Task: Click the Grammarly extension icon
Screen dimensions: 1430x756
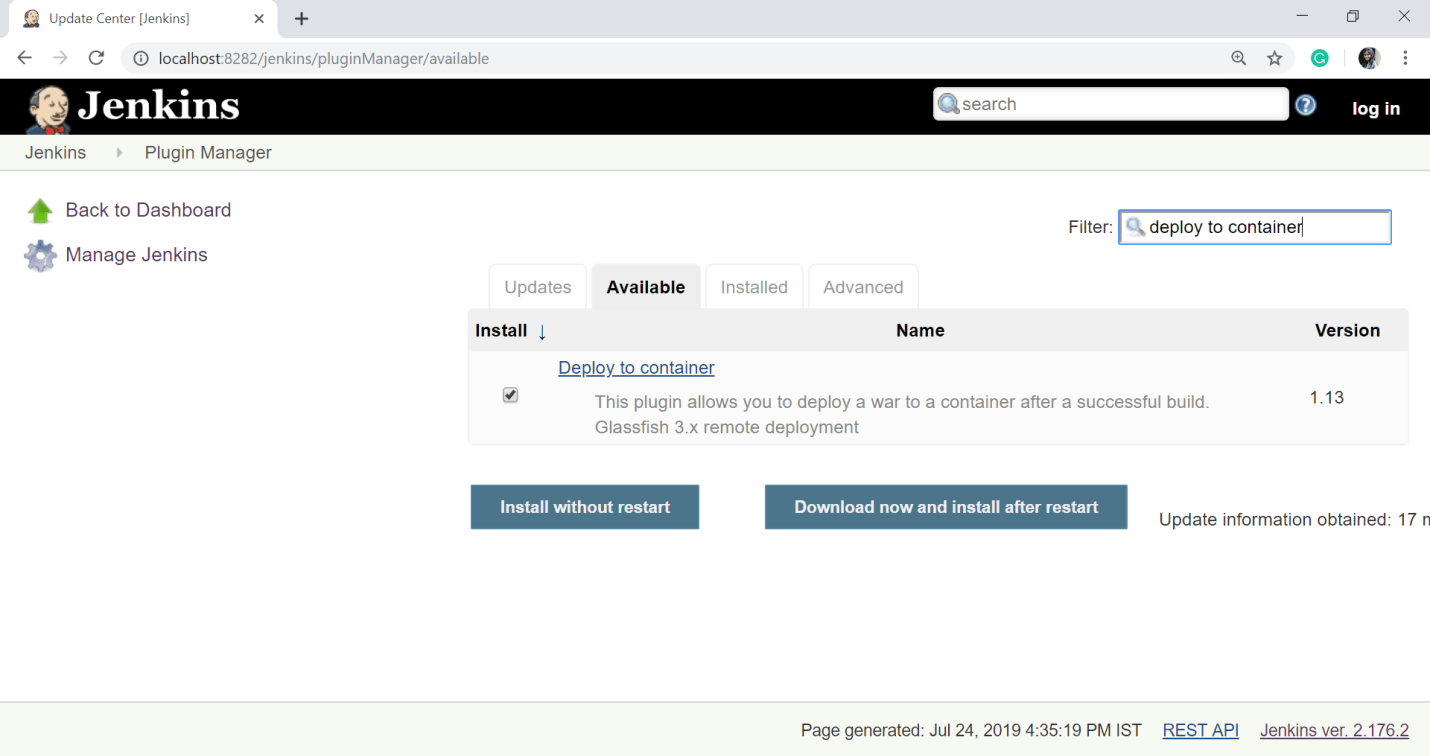Action: (x=1320, y=58)
